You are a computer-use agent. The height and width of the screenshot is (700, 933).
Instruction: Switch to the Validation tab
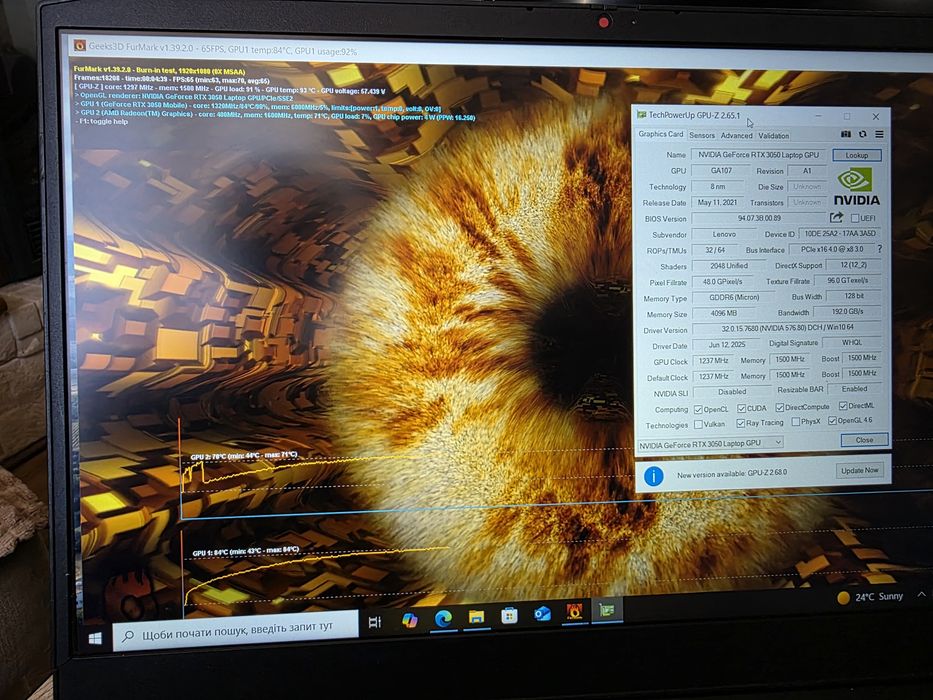pyautogui.click(x=774, y=136)
